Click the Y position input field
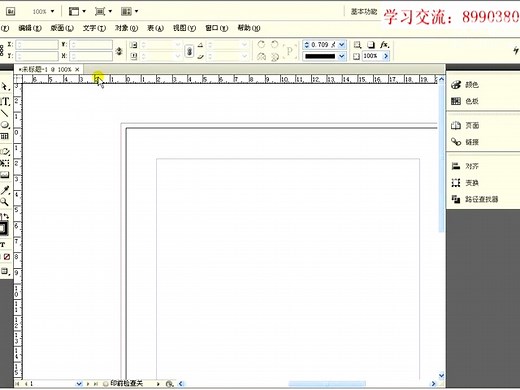The width and height of the screenshot is (520, 390). pyautogui.click(x=37, y=56)
